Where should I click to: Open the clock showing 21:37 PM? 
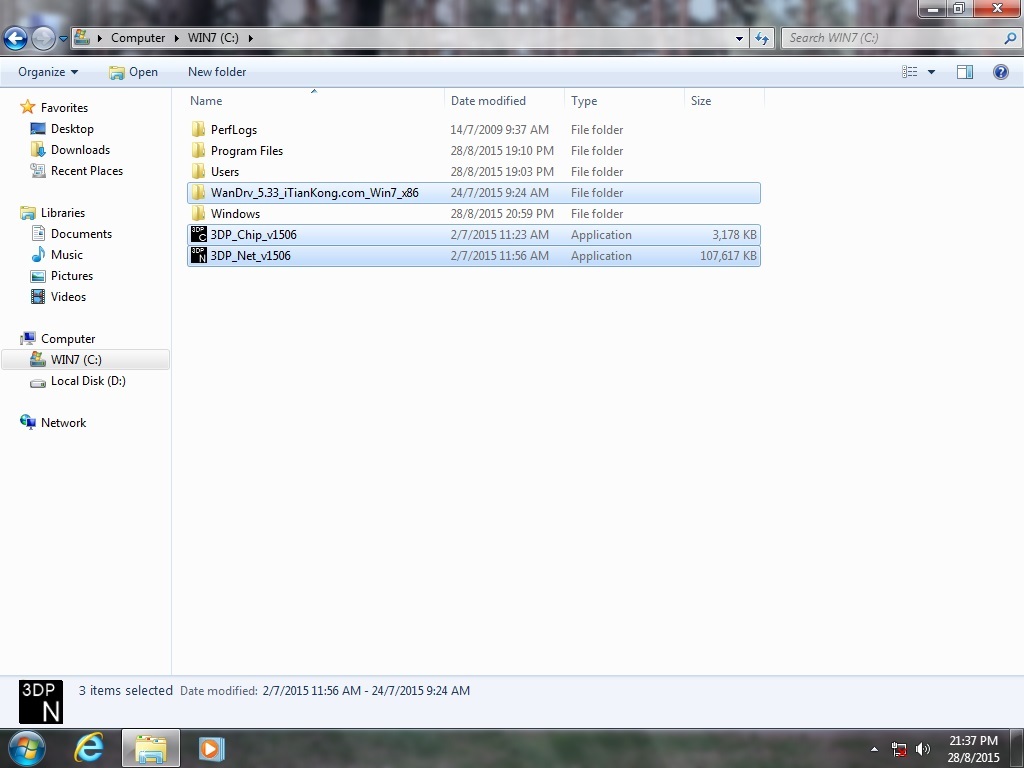point(973,749)
